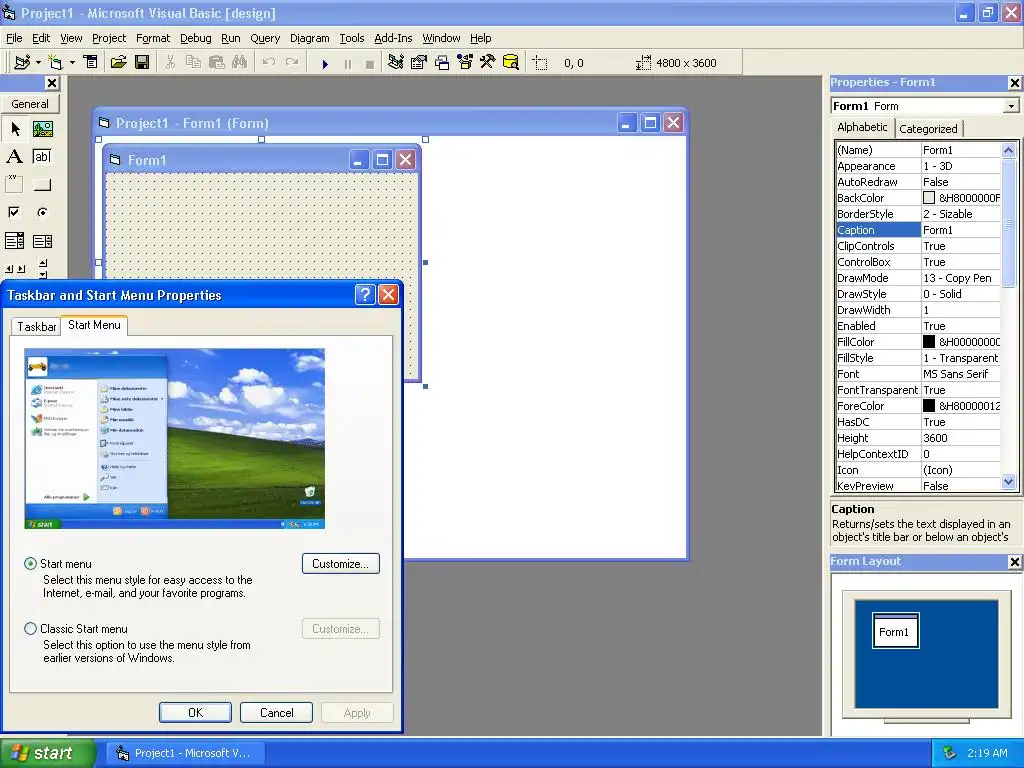Click the Toolbox hammer-and-wrench icon
The width and height of the screenshot is (1024, 768).
(x=488, y=62)
